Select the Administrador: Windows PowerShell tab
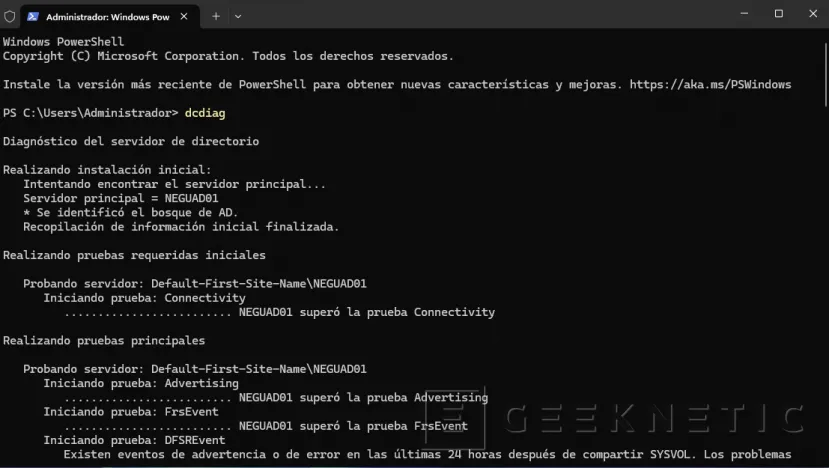829x468 pixels. tap(109, 16)
